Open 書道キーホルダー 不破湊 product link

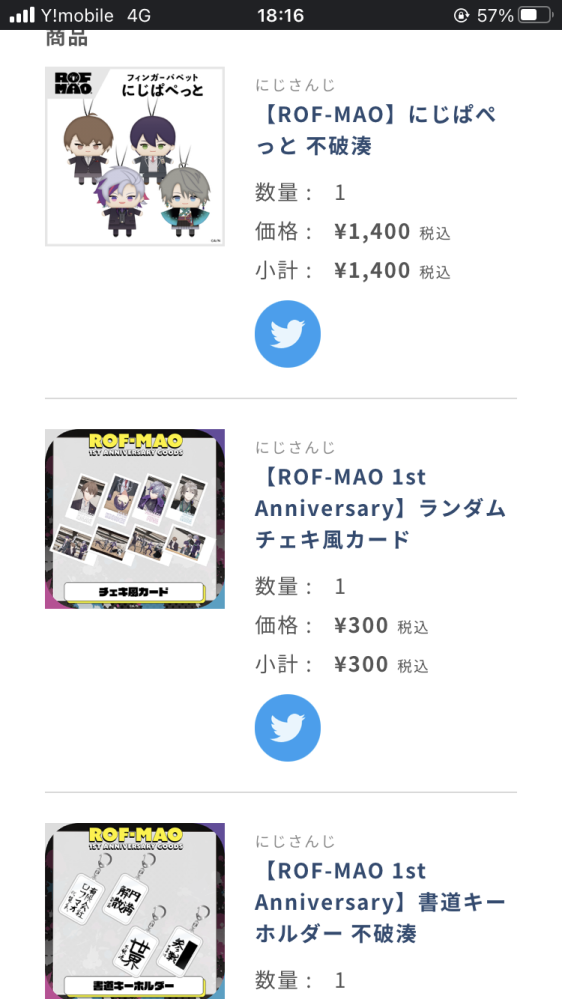click(380, 902)
